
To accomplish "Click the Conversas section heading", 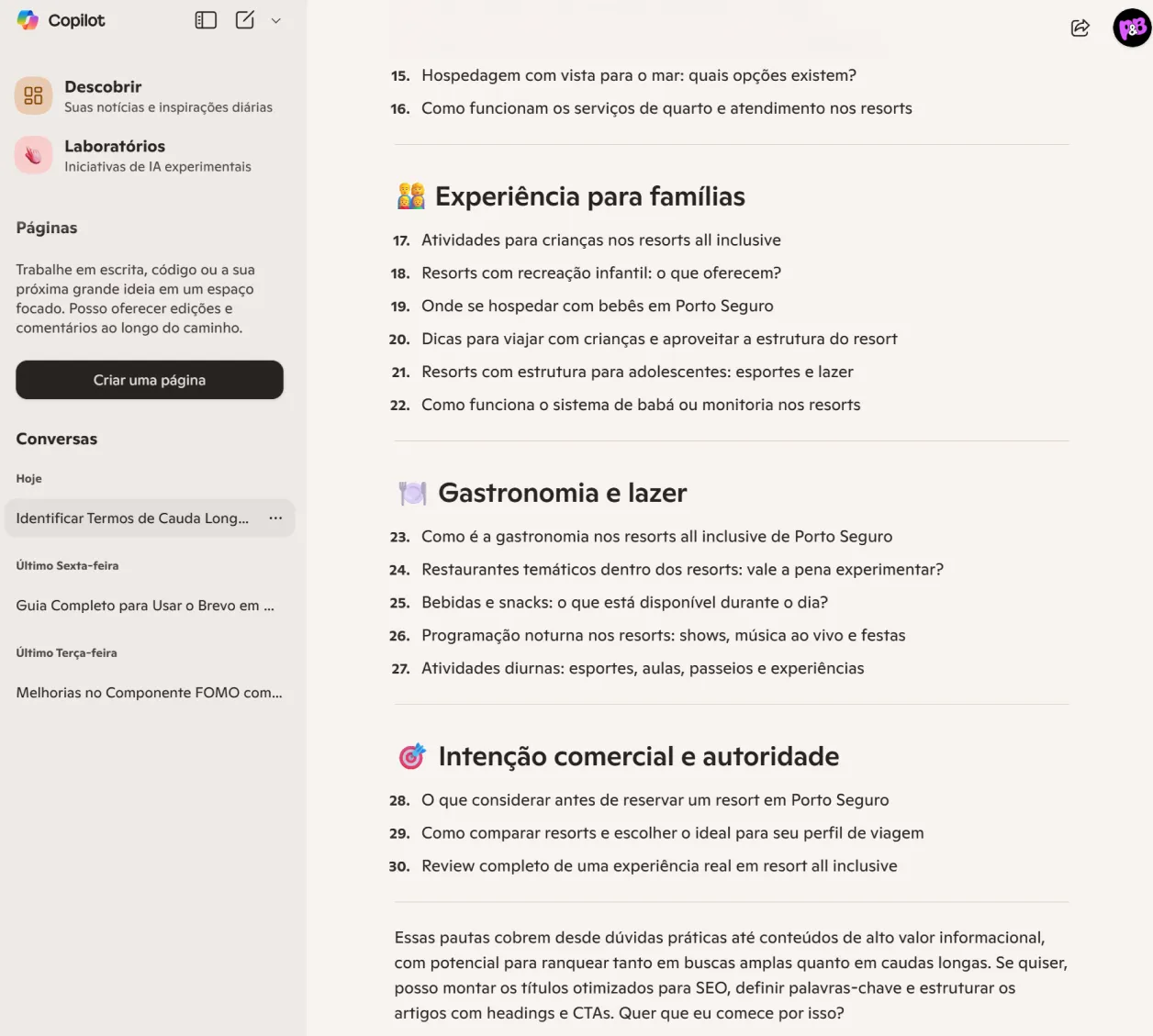I will (x=57, y=439).
